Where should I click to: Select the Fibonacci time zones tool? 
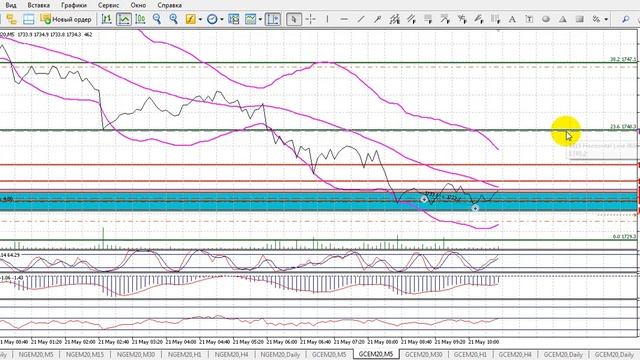coord(496,19)
